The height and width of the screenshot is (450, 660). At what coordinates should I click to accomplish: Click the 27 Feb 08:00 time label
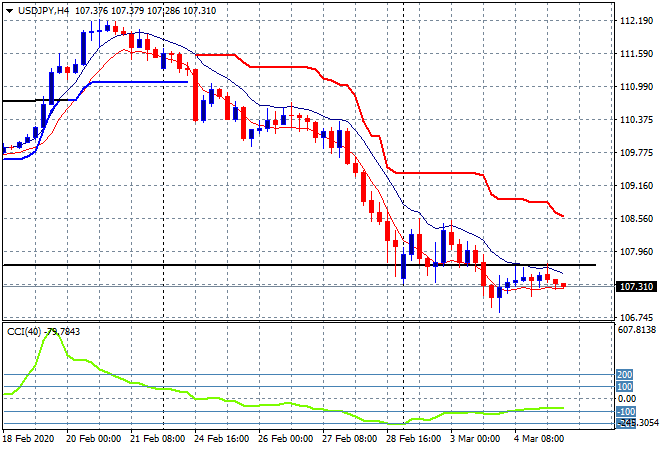coord(349,439)
